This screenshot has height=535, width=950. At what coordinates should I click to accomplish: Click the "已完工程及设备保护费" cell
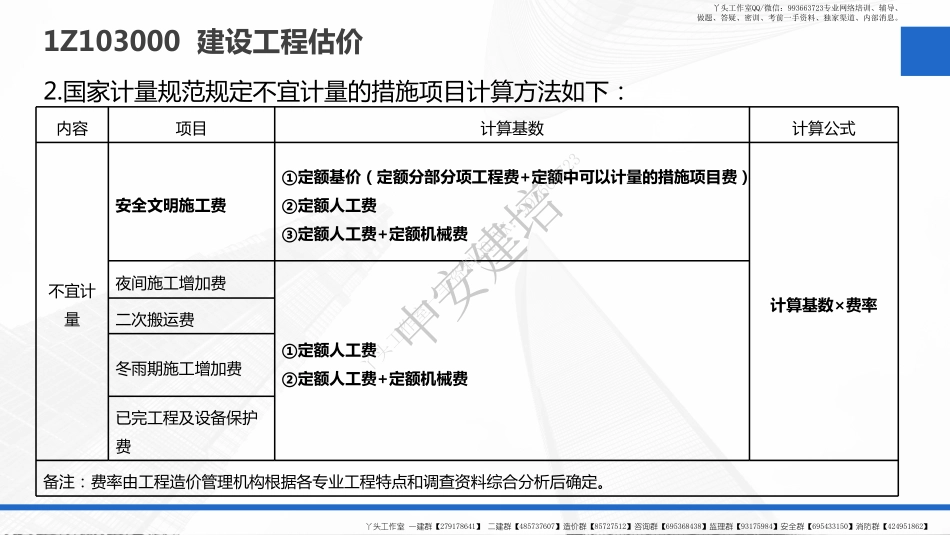coord(186,431)
